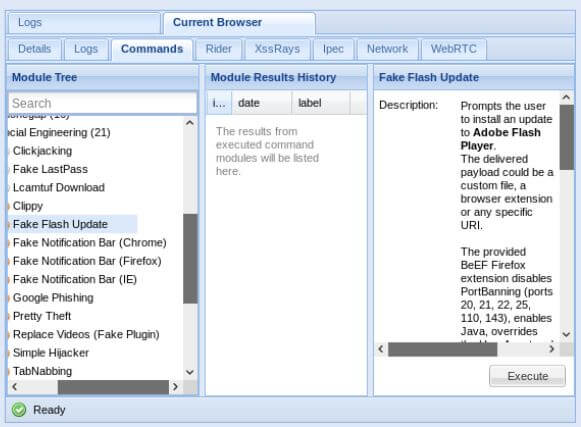Open the XssRays tab
The height and width of the screenshot is (427, 581).
277,49
